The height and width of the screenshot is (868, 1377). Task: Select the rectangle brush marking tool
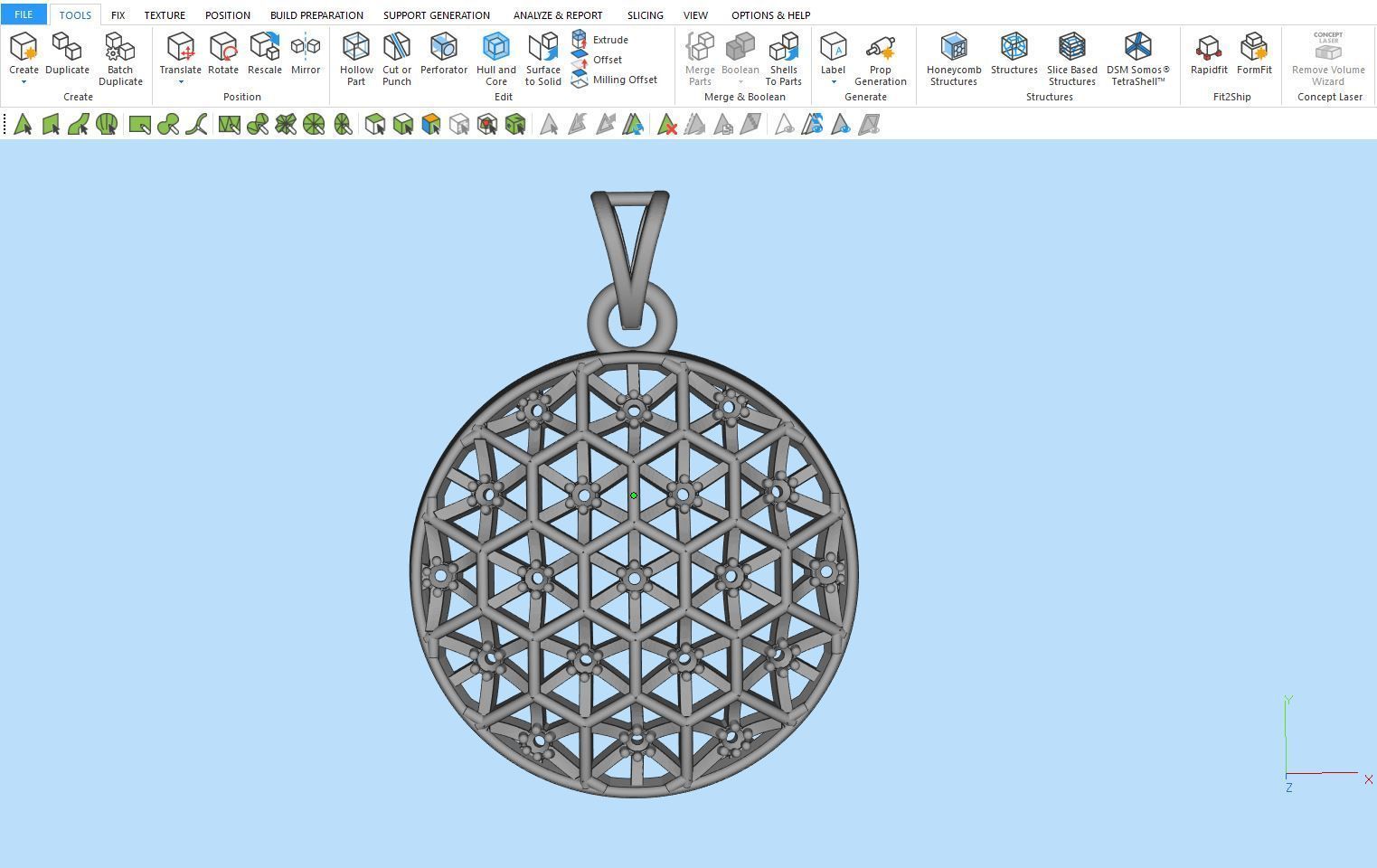139,125
